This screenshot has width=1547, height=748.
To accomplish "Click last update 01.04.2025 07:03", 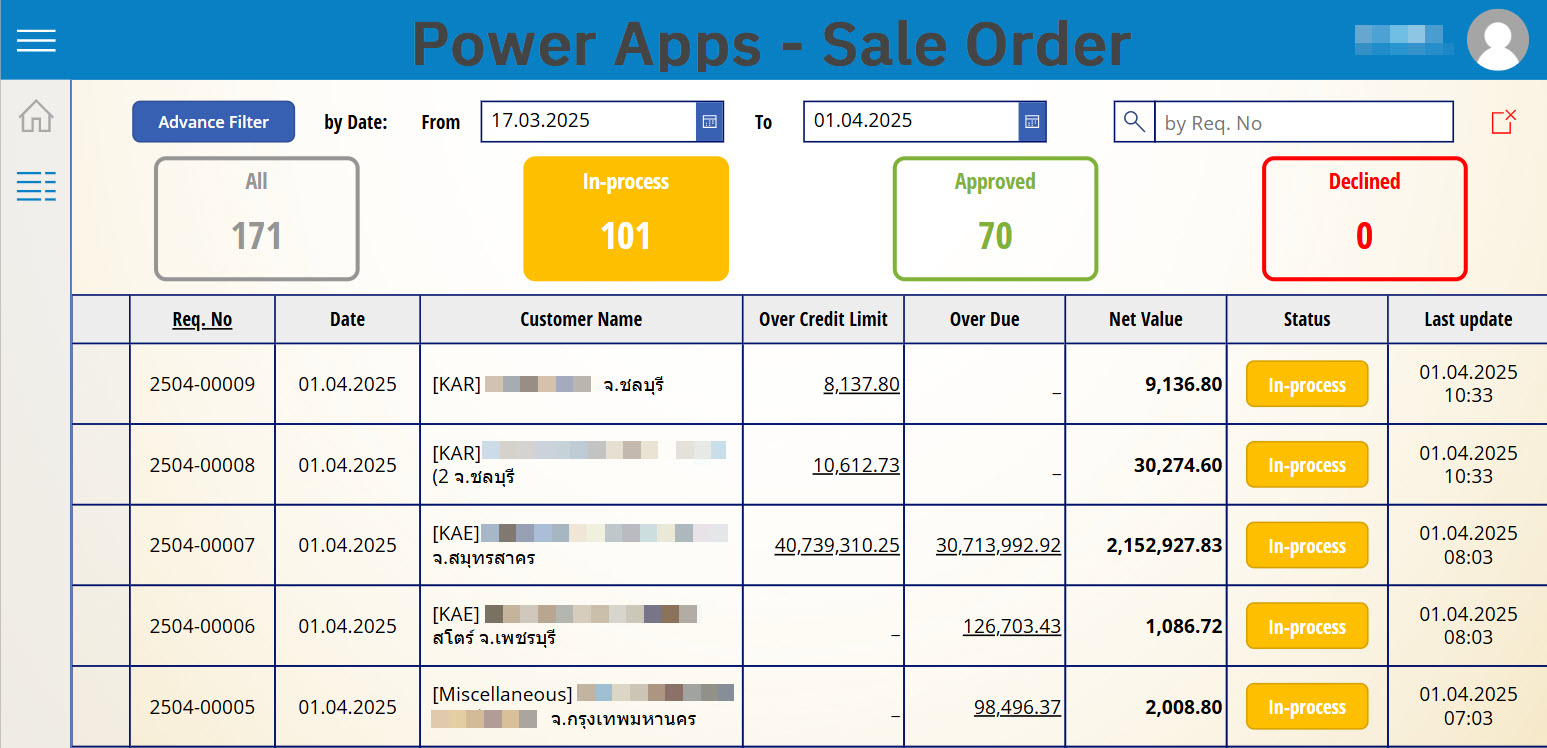I will 1468,706.
